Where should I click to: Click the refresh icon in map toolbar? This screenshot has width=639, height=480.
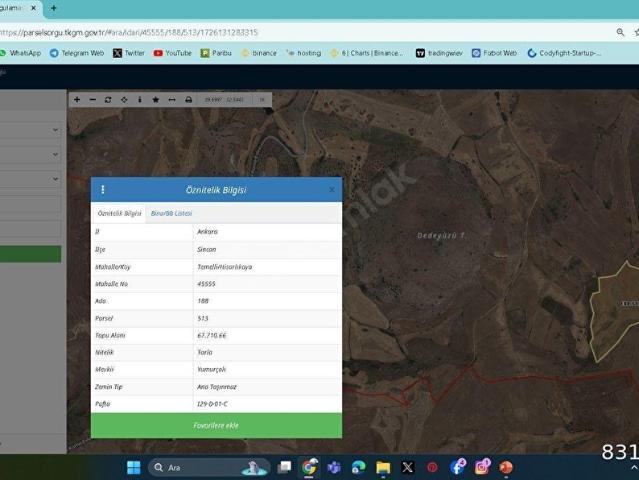click(108, 100)
